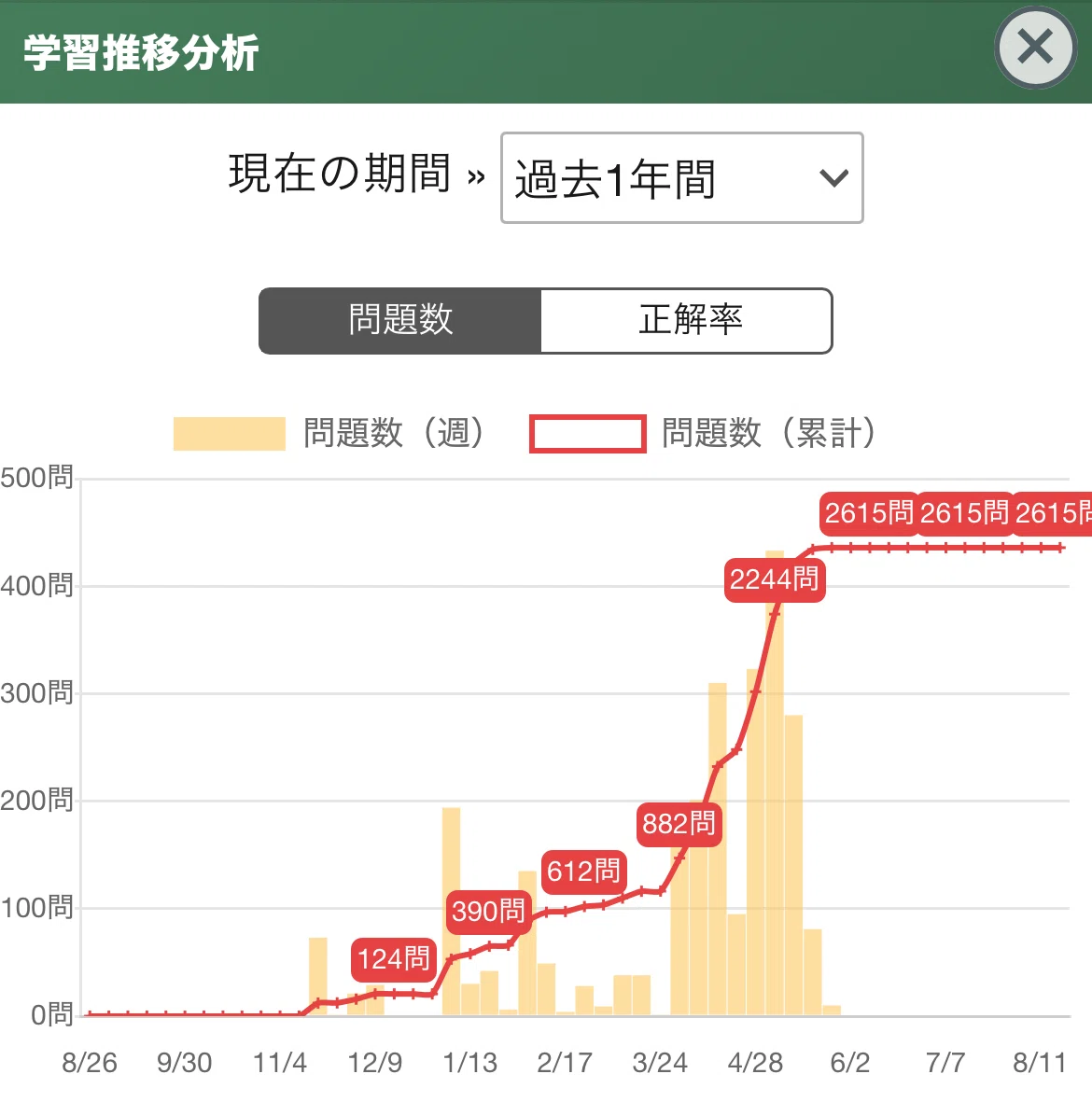Click the 2/17 x-axis date label
Viewport: 1092px width, 1102px height.
(x=565, y=1063)
